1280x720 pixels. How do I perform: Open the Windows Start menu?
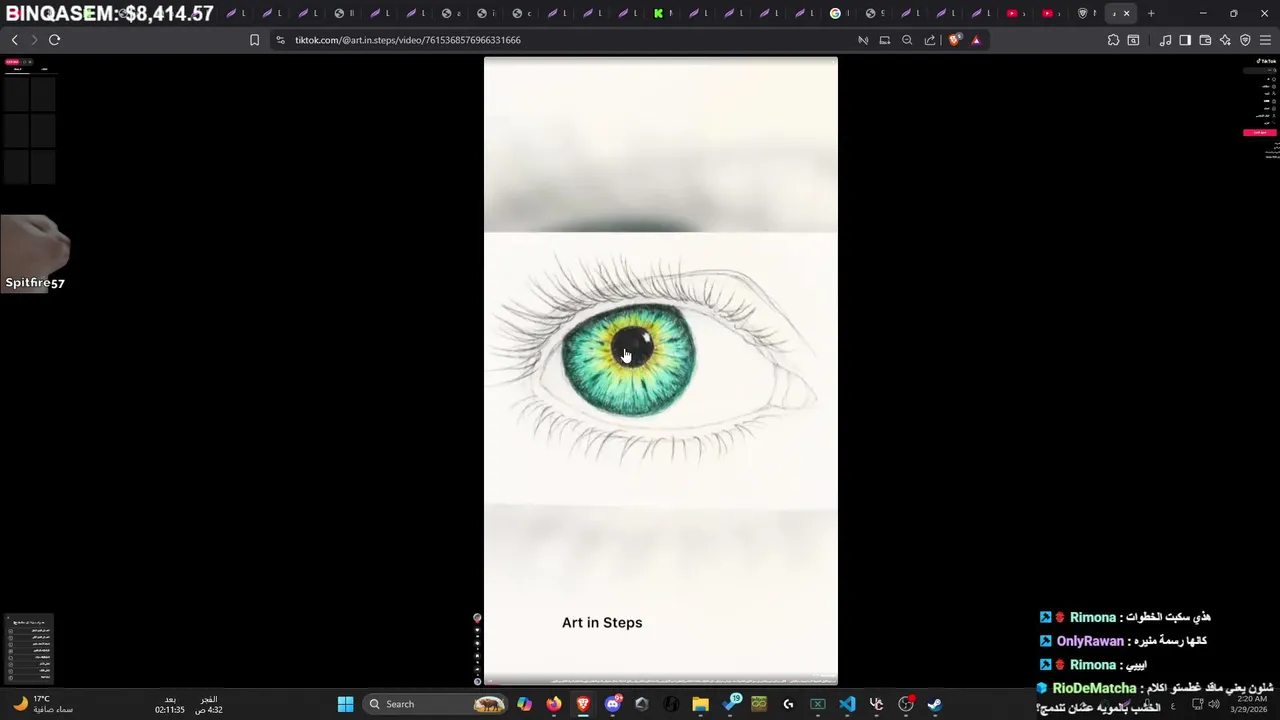pyautogui.click(x=345, y=704)
